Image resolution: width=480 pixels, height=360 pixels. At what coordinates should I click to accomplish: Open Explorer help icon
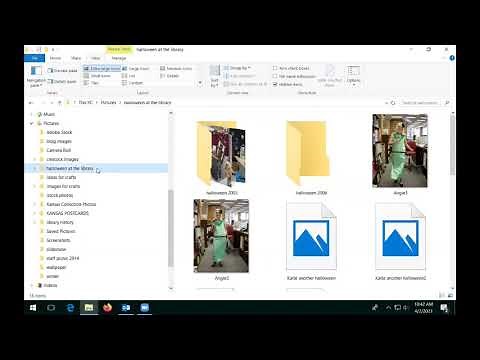[452, 58]
